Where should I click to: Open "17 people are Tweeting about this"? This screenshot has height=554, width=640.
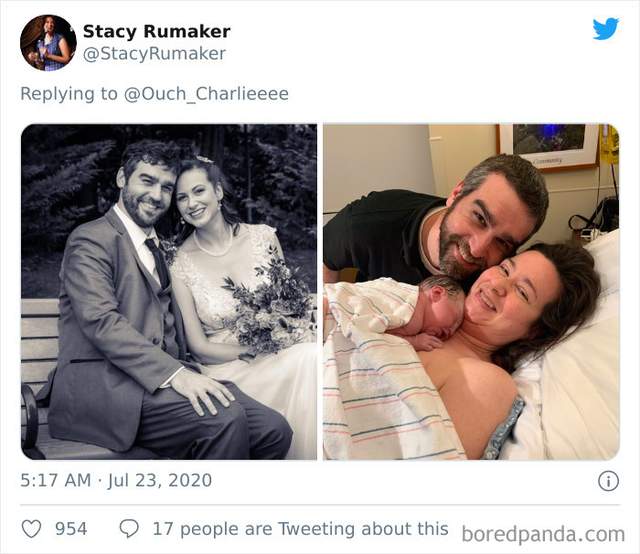300,528
